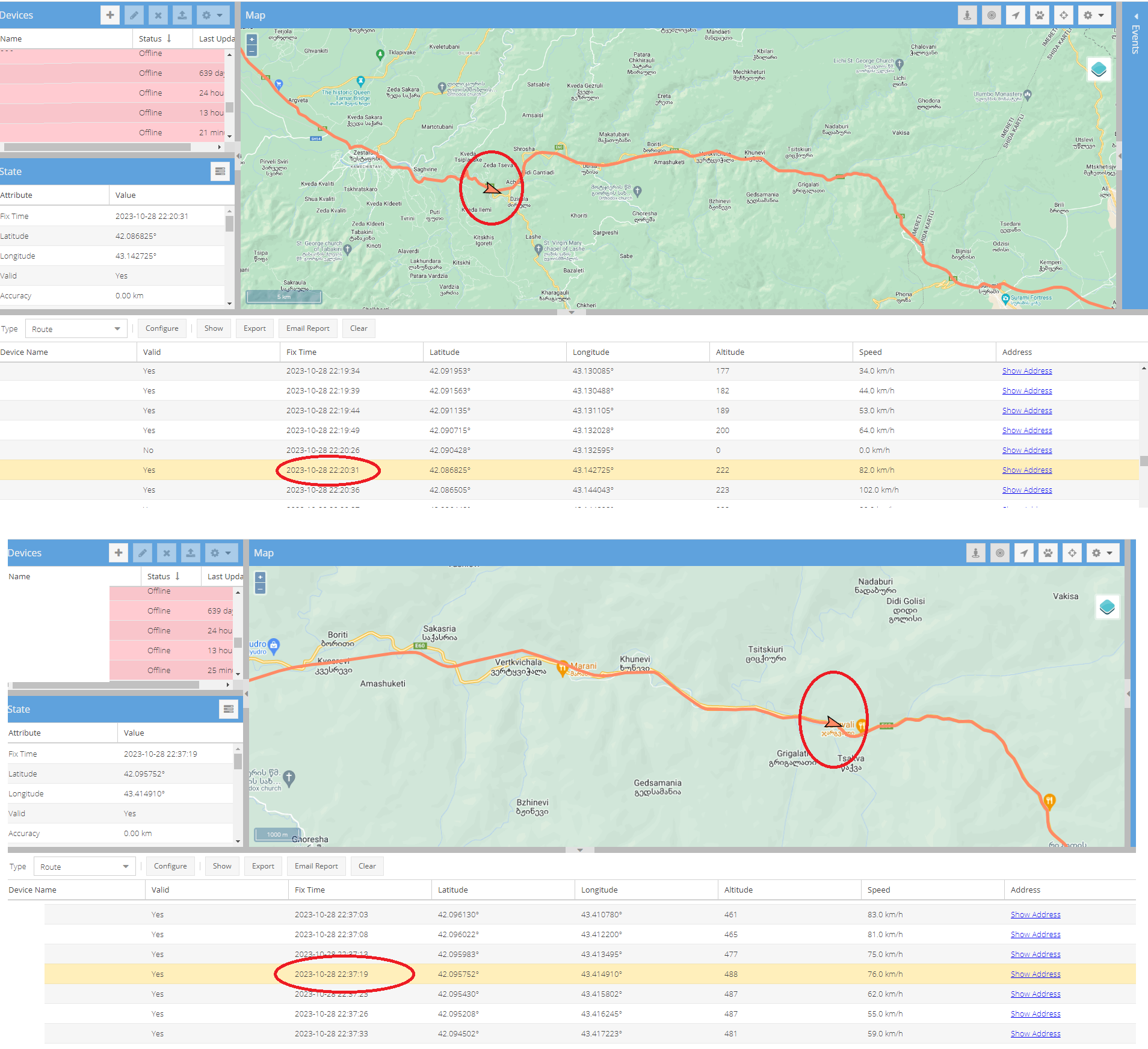Click the pencil edit icon in lower Devices panel

(x=143, y=553)
